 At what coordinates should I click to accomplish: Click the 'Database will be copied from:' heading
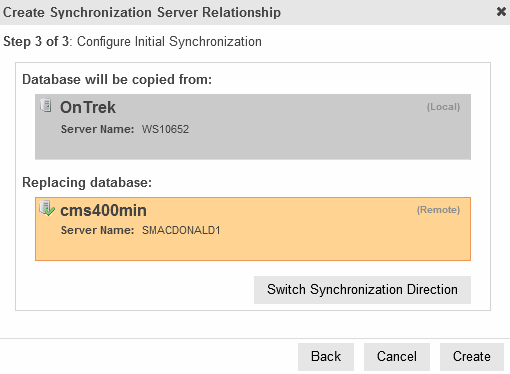(x=117, y=80)
